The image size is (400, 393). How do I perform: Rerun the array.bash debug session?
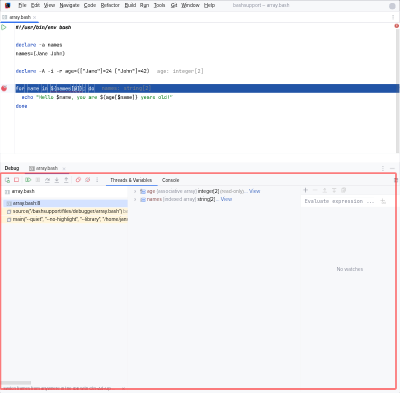click(7, 180)
